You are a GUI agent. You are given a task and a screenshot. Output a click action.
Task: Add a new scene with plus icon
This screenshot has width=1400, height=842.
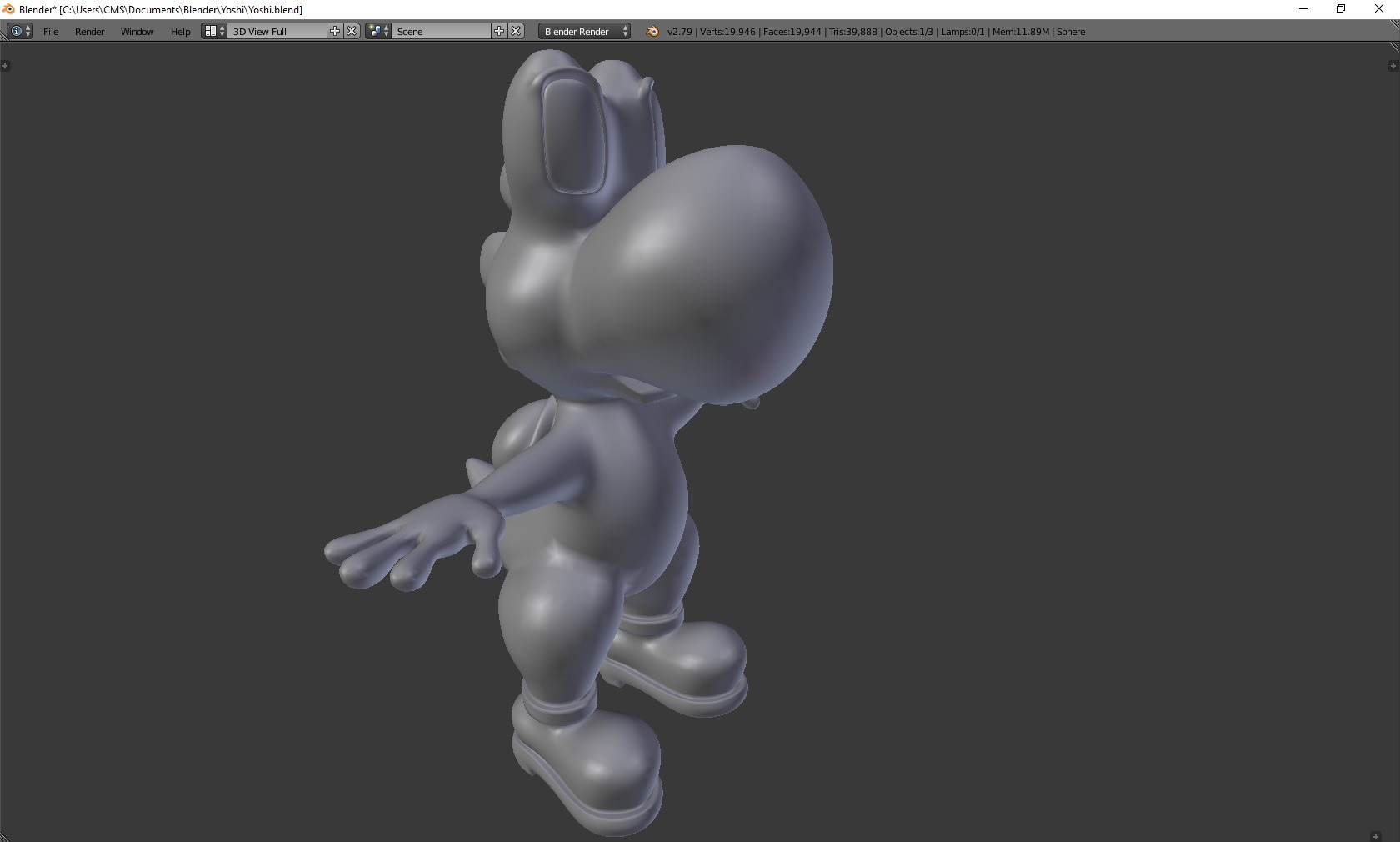tap(499, 31)
